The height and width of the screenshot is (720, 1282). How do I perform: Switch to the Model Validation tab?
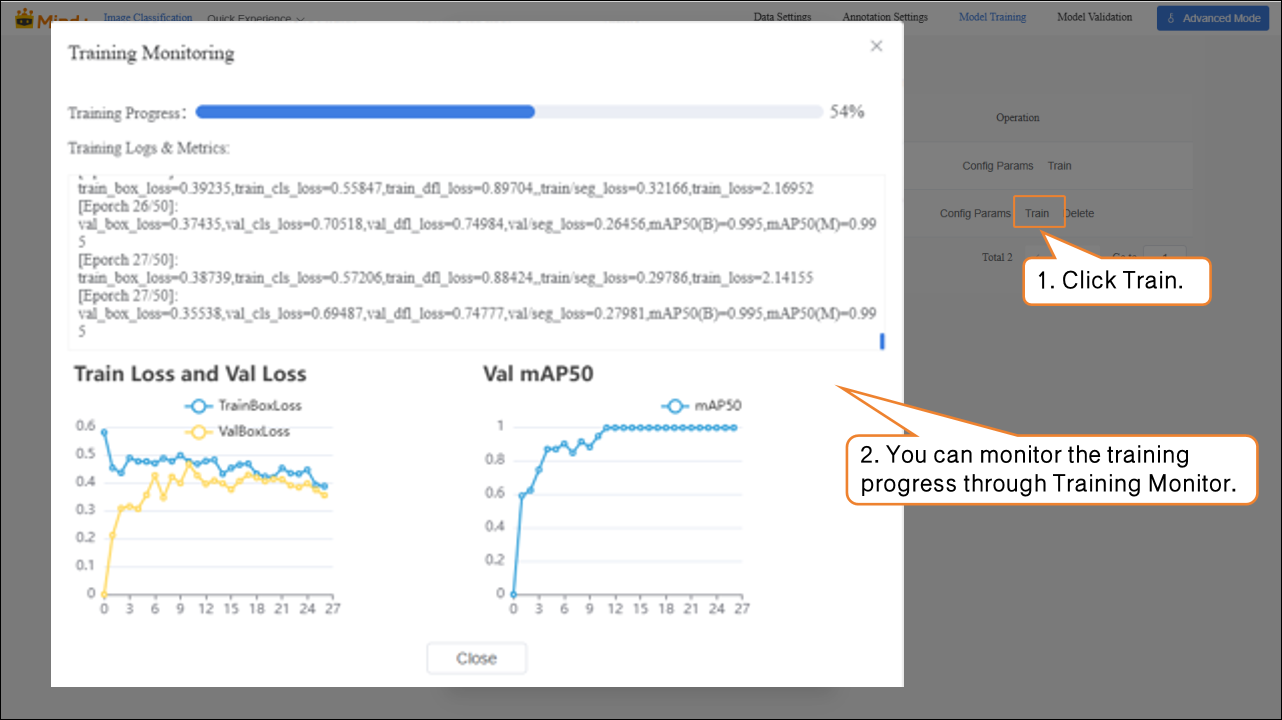[1094, 17]
